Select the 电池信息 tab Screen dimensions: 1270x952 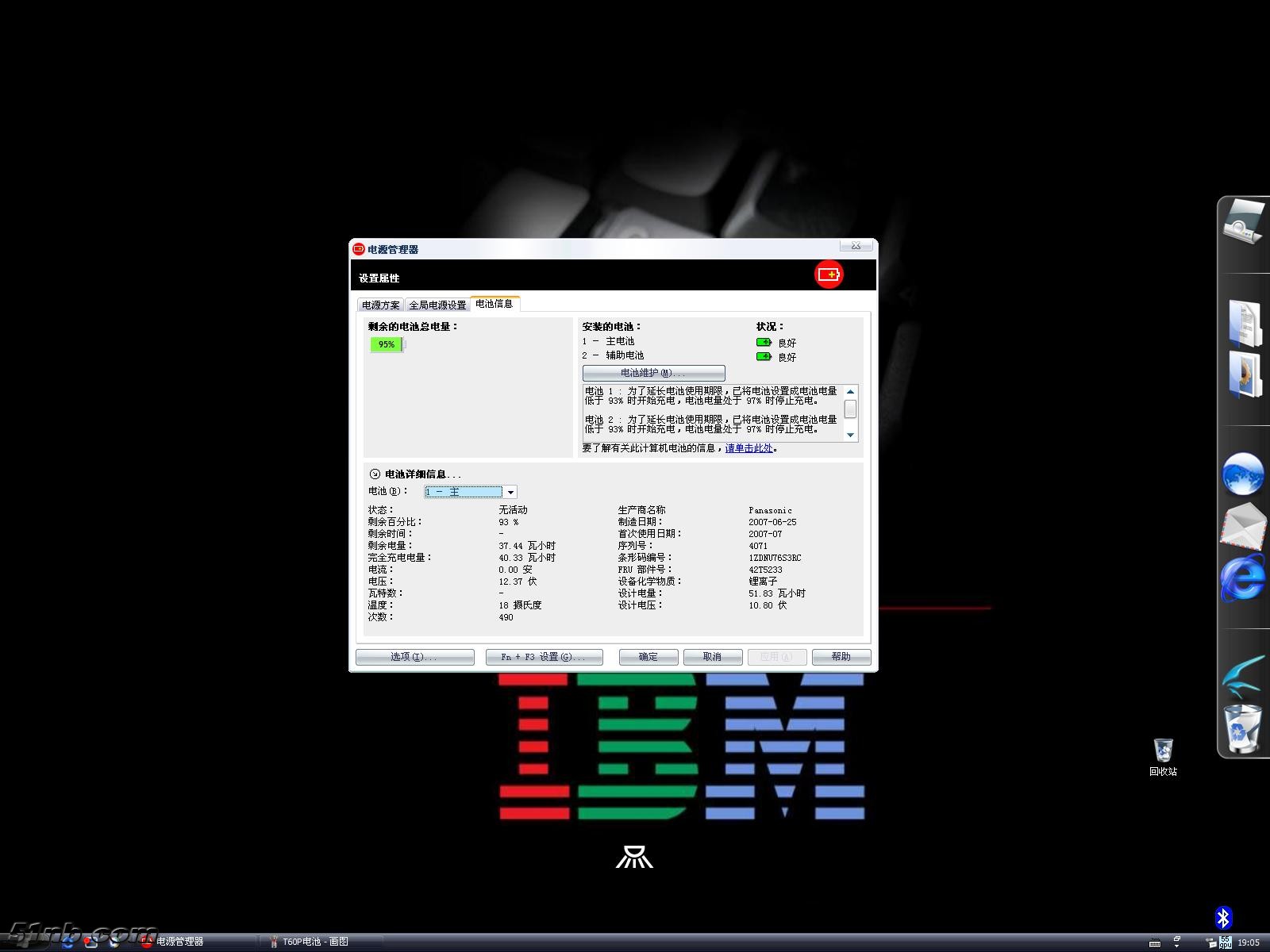point(495,304)
